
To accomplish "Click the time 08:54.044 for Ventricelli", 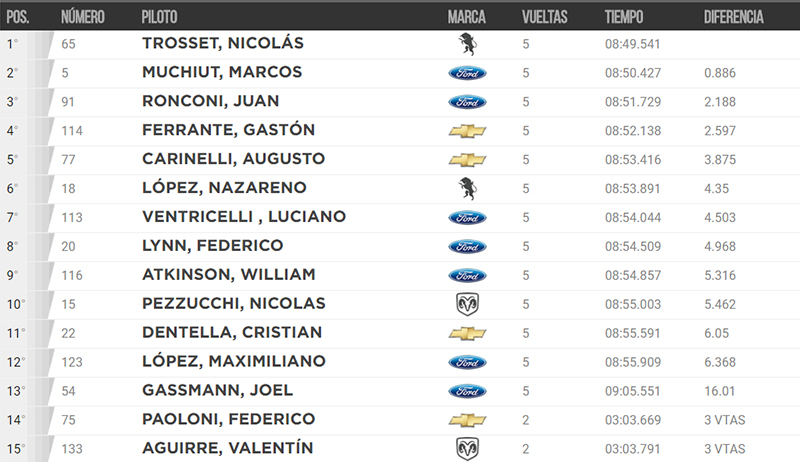I will [633, 218].
